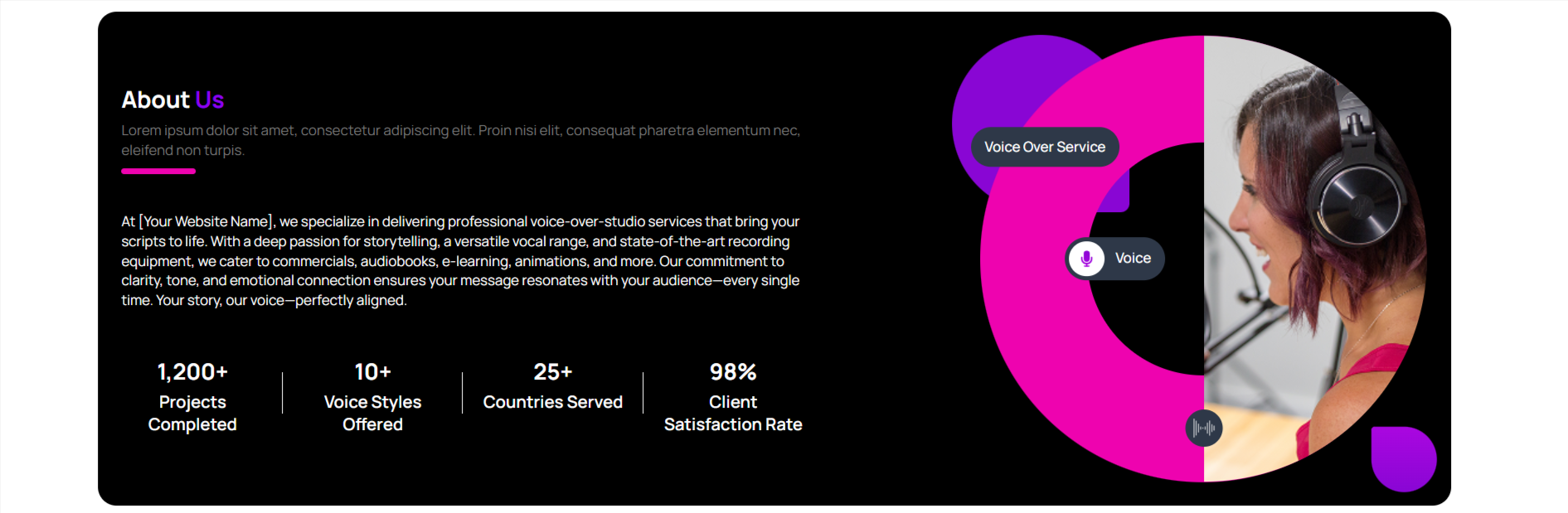This screenshot has height=513, width=1568.
Task: Click the company description paragraph
Action: [x=460, y=261]
